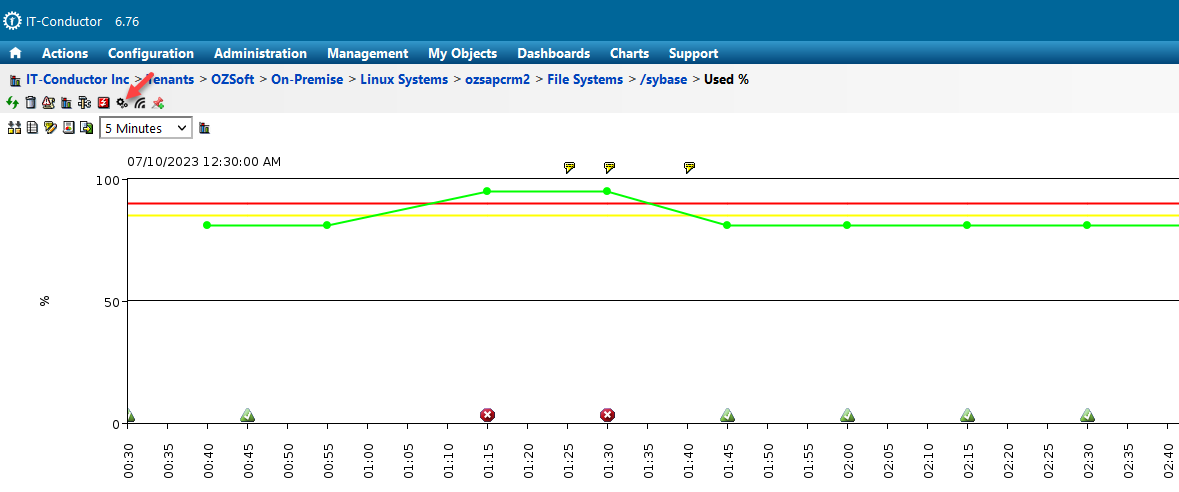
Task: Click the alert warning triangle toolbar icon
Action: 48,102
